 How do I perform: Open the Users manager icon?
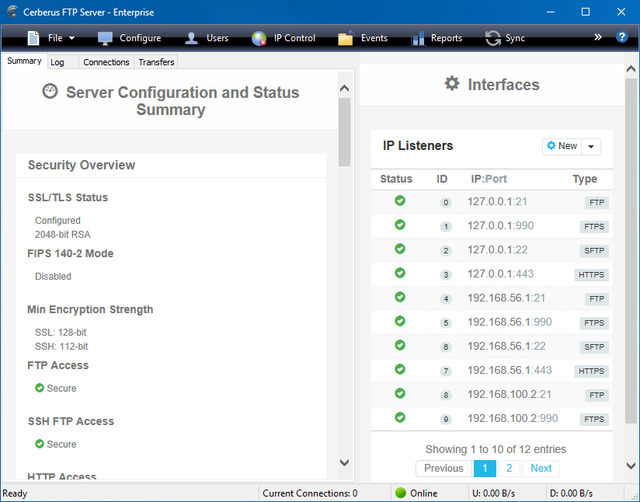191,38
